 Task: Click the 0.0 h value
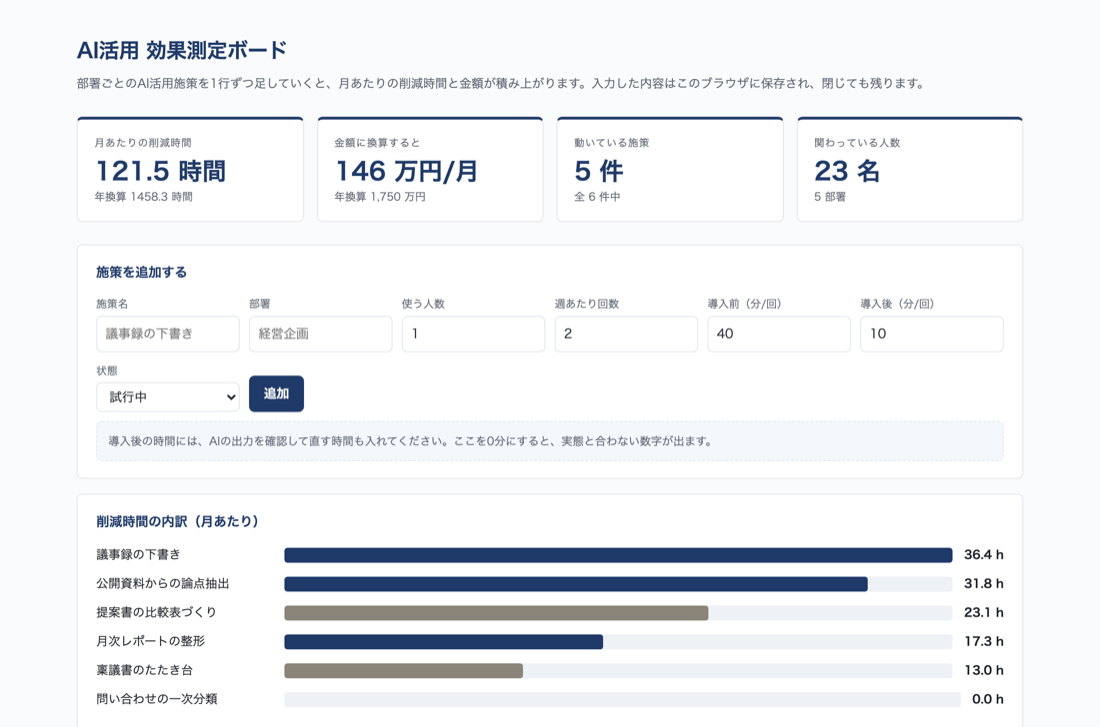coord(988,700)
